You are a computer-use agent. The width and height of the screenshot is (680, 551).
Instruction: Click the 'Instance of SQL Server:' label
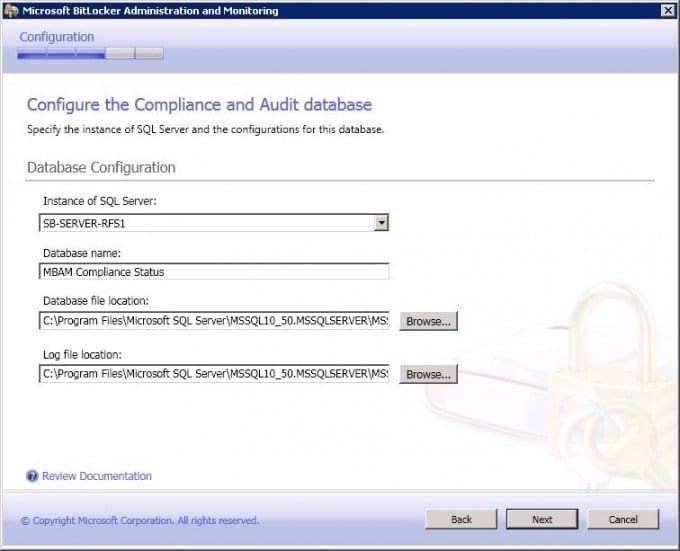[100, 201]
